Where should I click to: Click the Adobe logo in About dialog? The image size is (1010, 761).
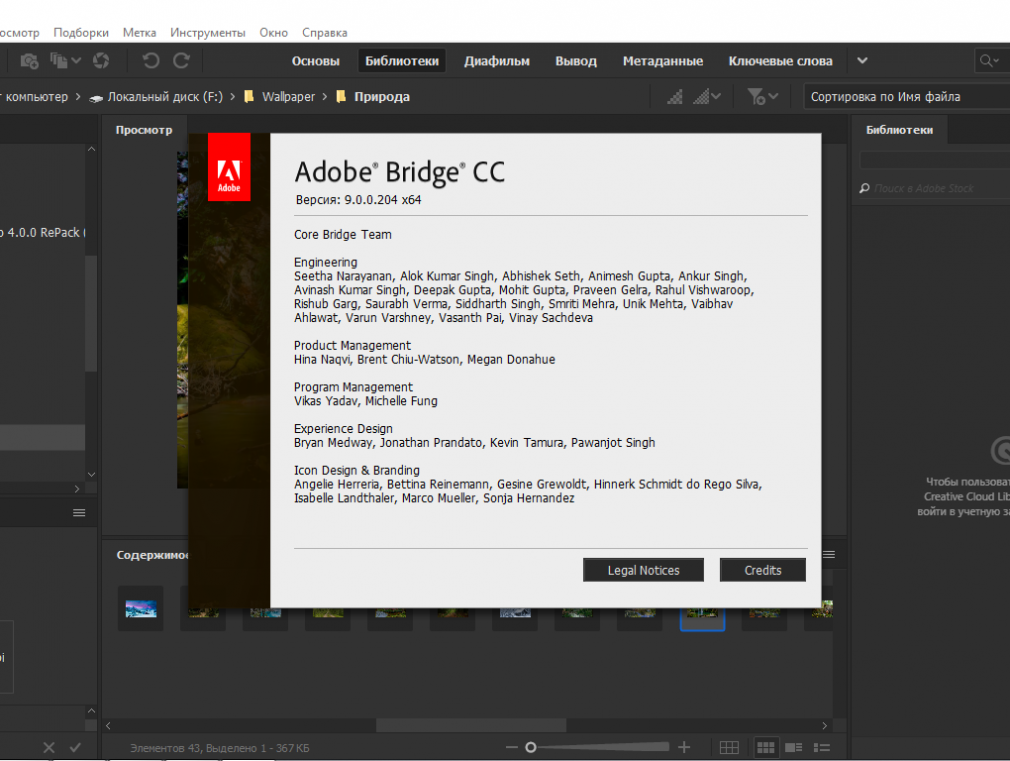coord(229,168)
